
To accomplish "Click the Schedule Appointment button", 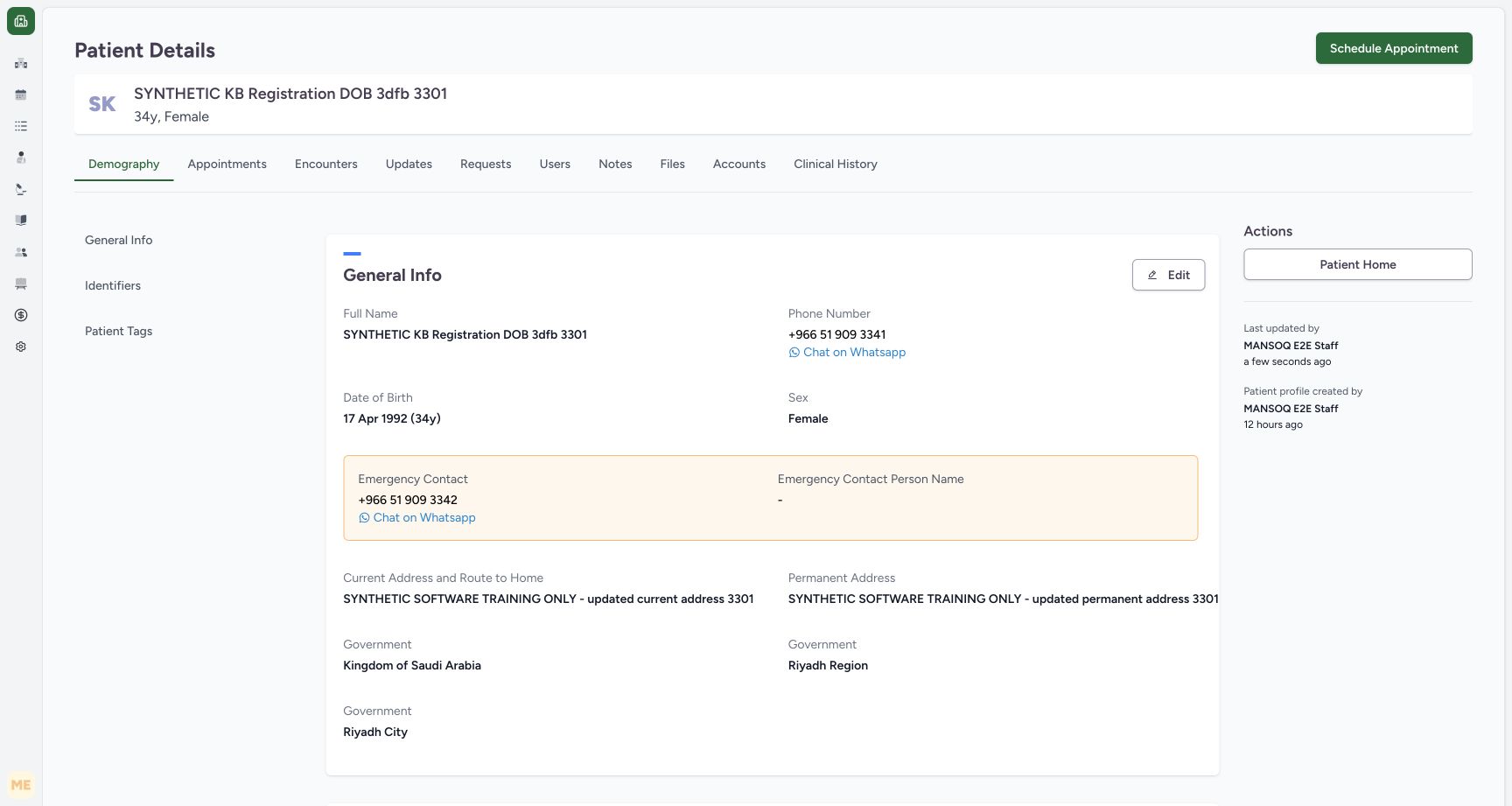I will 1394,48.
